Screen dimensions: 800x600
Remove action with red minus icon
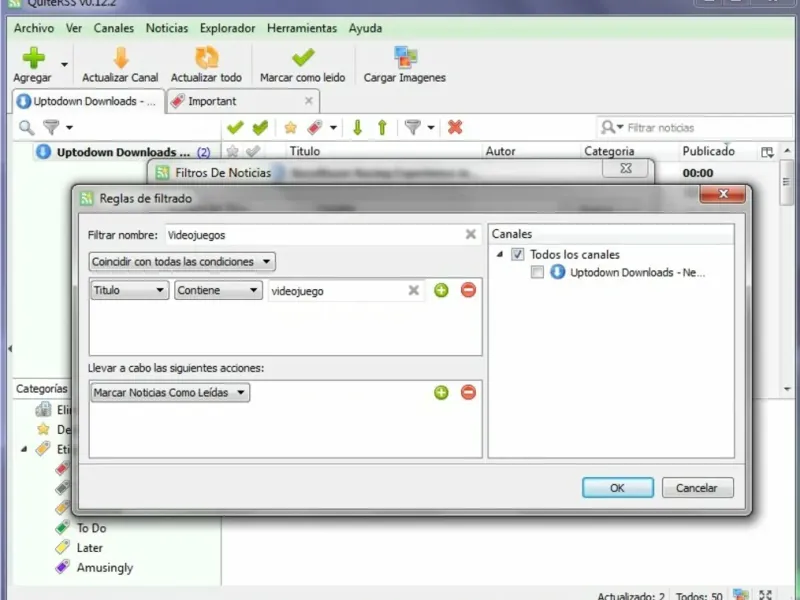coord(468,392)
